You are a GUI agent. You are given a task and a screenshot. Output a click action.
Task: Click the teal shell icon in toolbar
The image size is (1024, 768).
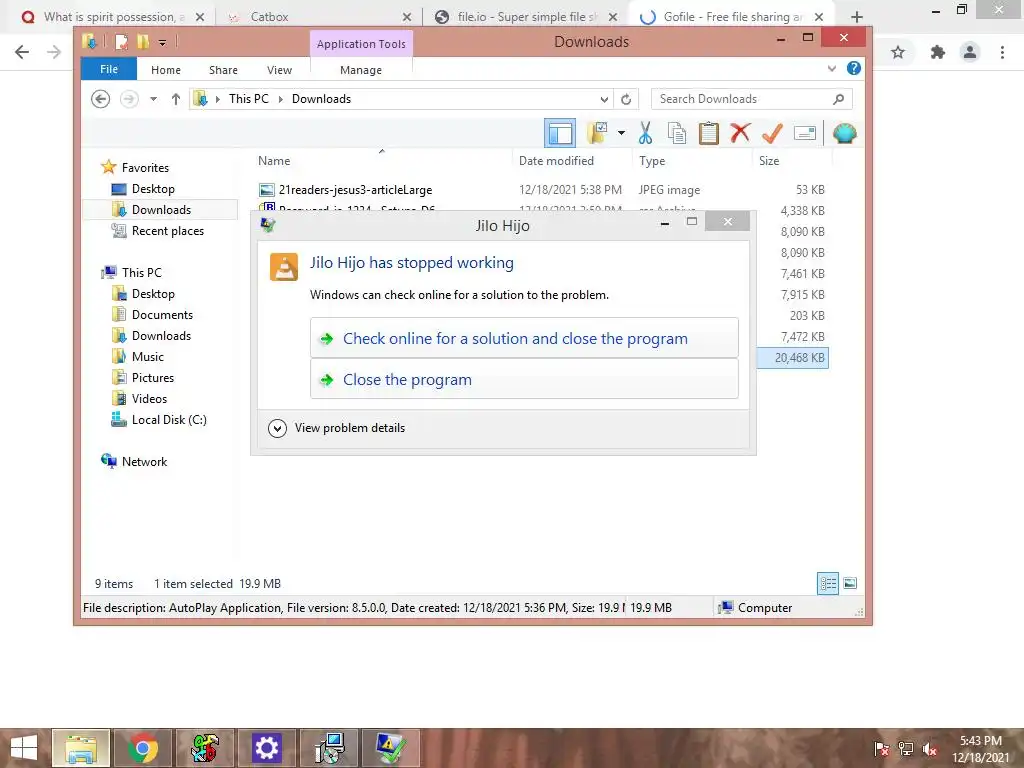[844, 133]
